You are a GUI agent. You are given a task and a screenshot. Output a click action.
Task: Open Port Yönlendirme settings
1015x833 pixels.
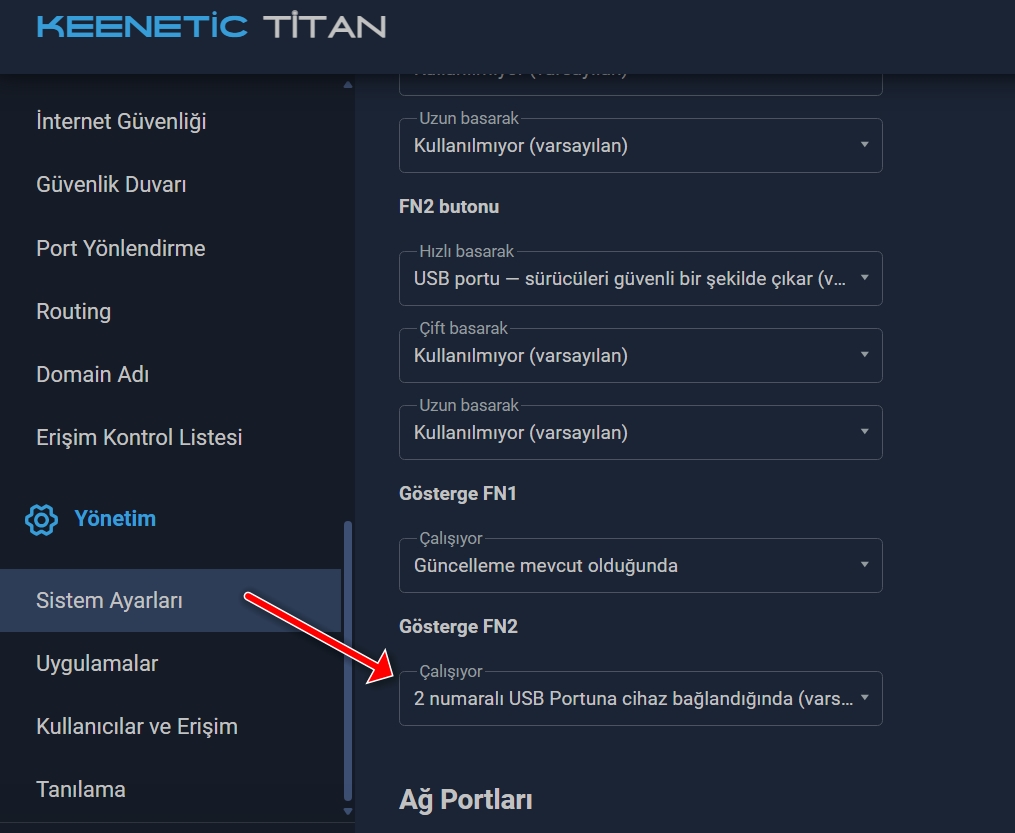pos(120,248)
